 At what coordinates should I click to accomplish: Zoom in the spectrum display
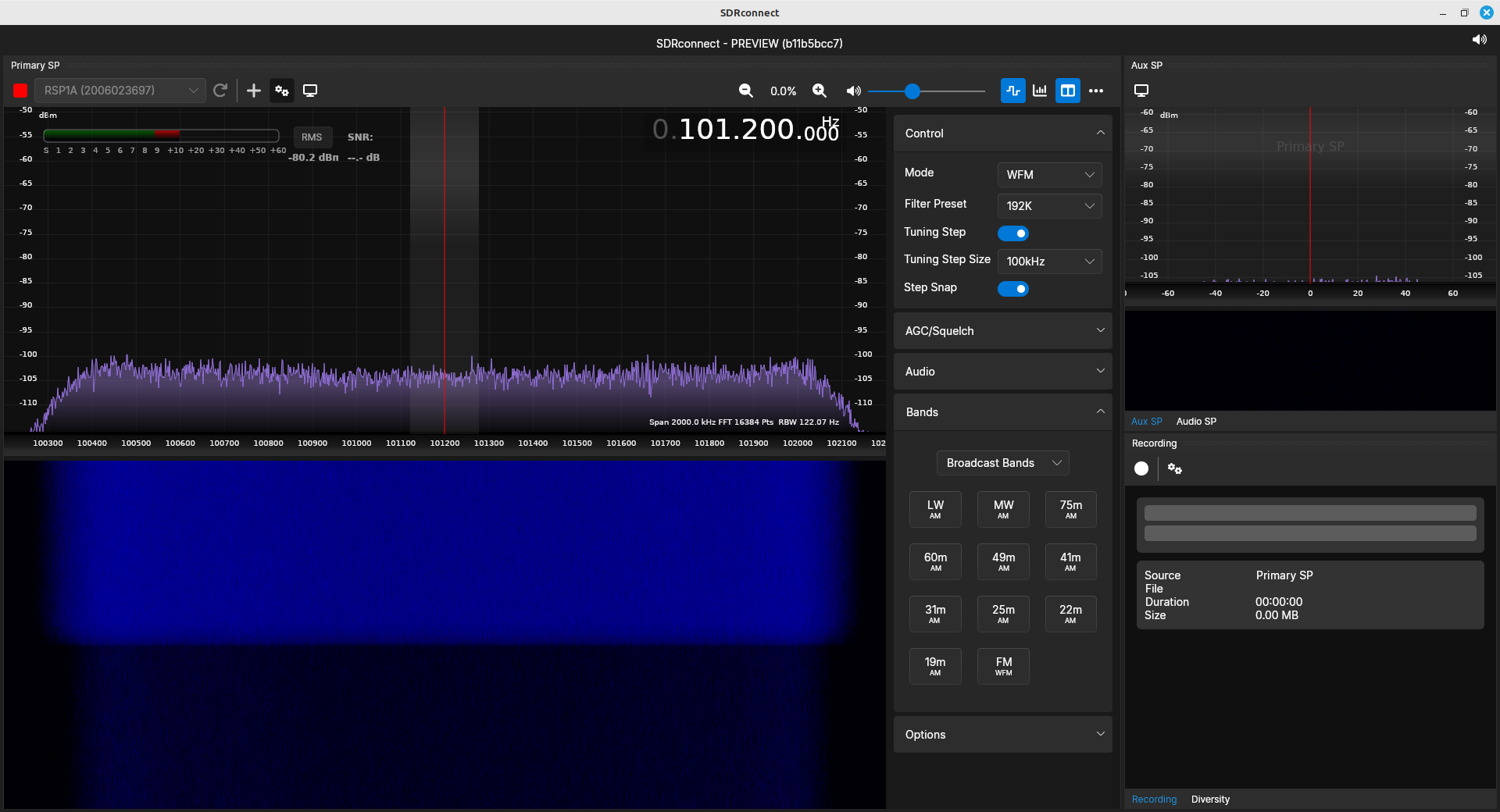point(820,91)
